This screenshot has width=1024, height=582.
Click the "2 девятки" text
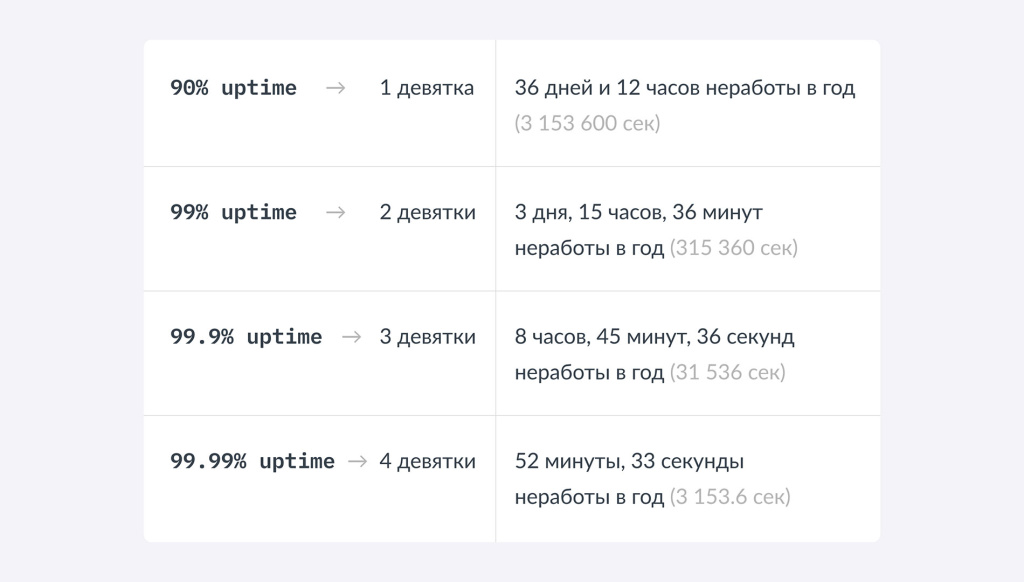point(427,212)
